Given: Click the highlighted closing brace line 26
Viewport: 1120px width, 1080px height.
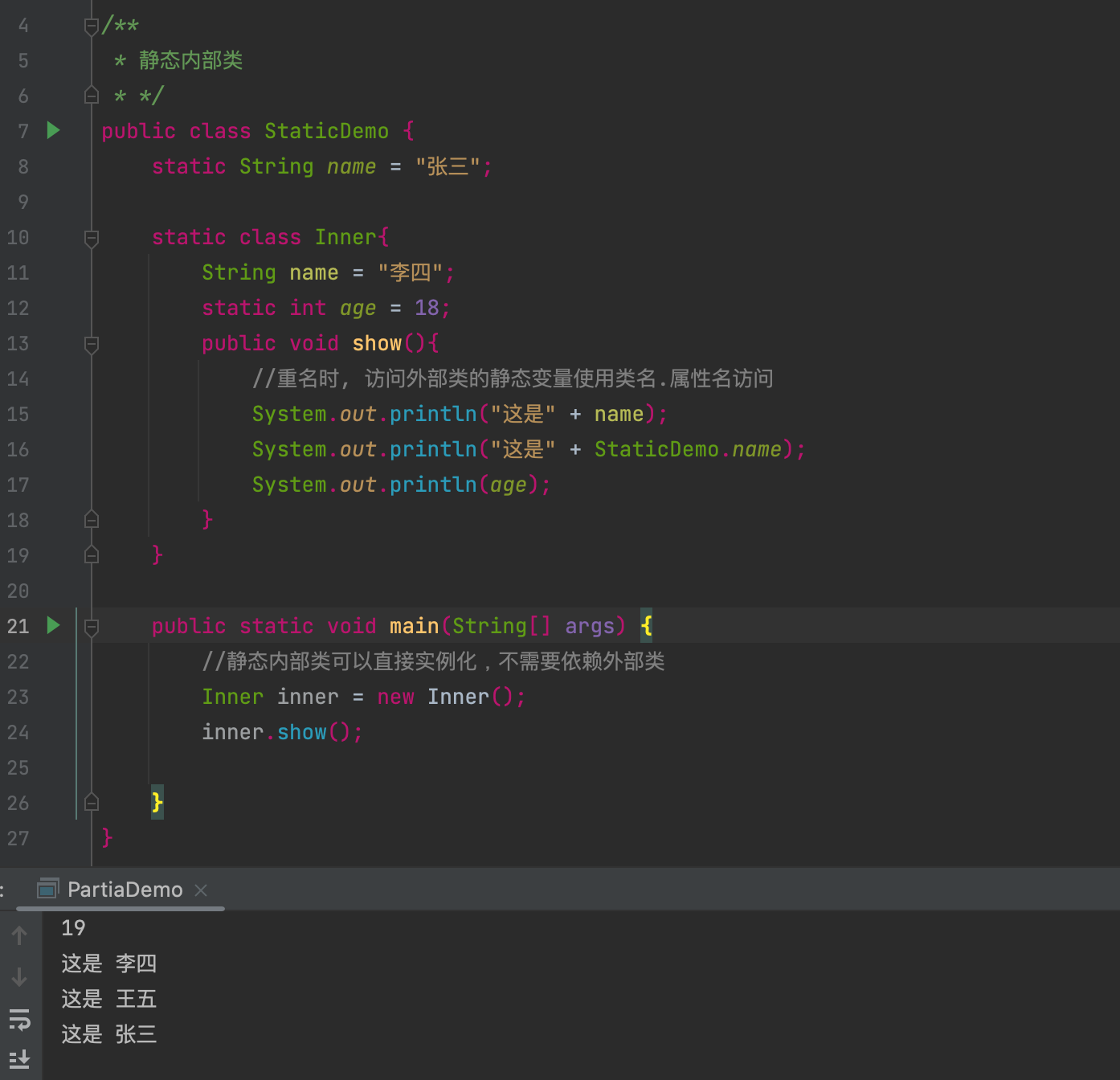Looking at the screenshot, I should pyautogui.click(x=157, y=802).
